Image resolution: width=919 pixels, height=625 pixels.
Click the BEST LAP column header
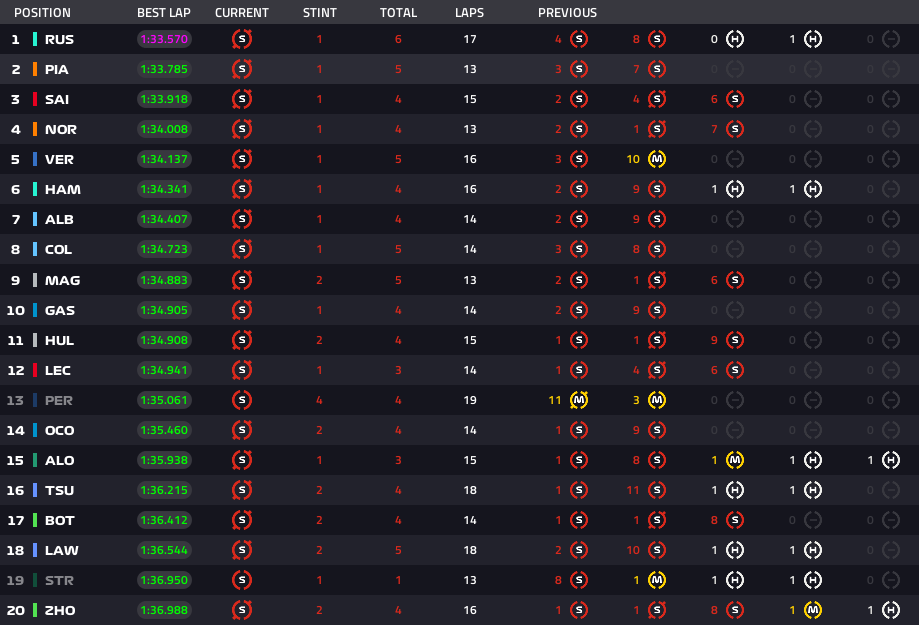pyautogui.click(x=164, y=12)
